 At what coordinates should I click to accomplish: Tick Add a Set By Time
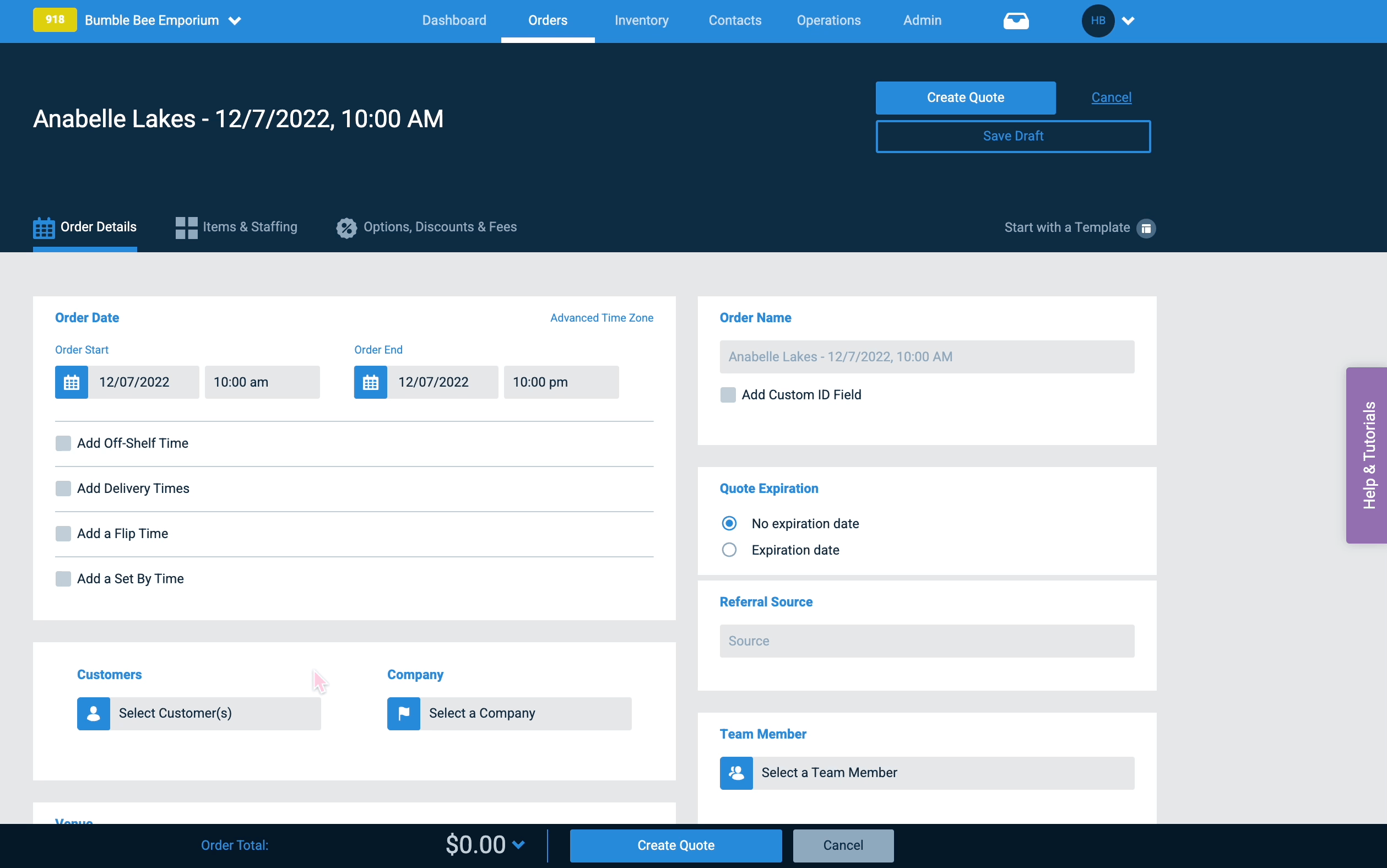63,579
